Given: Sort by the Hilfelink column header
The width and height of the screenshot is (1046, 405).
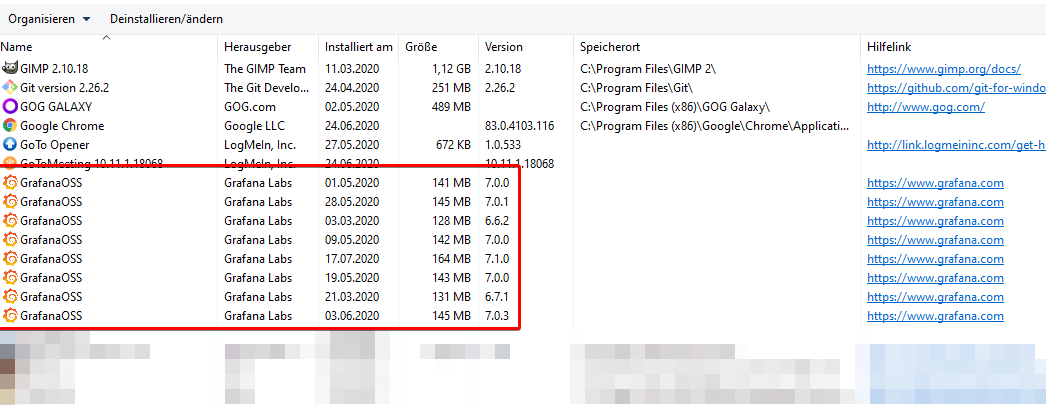Looking at the screenshot, I should click(889, 47).
